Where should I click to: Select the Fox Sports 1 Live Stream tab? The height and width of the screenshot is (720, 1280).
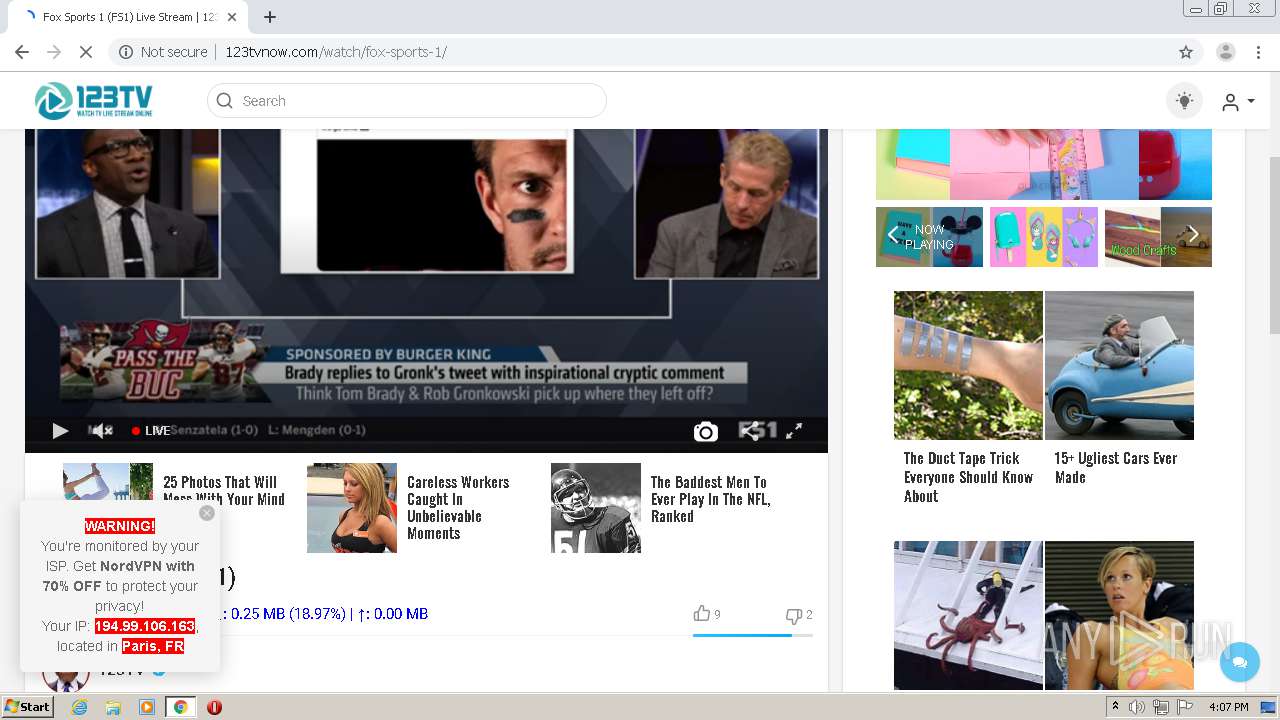click(130, 17)
